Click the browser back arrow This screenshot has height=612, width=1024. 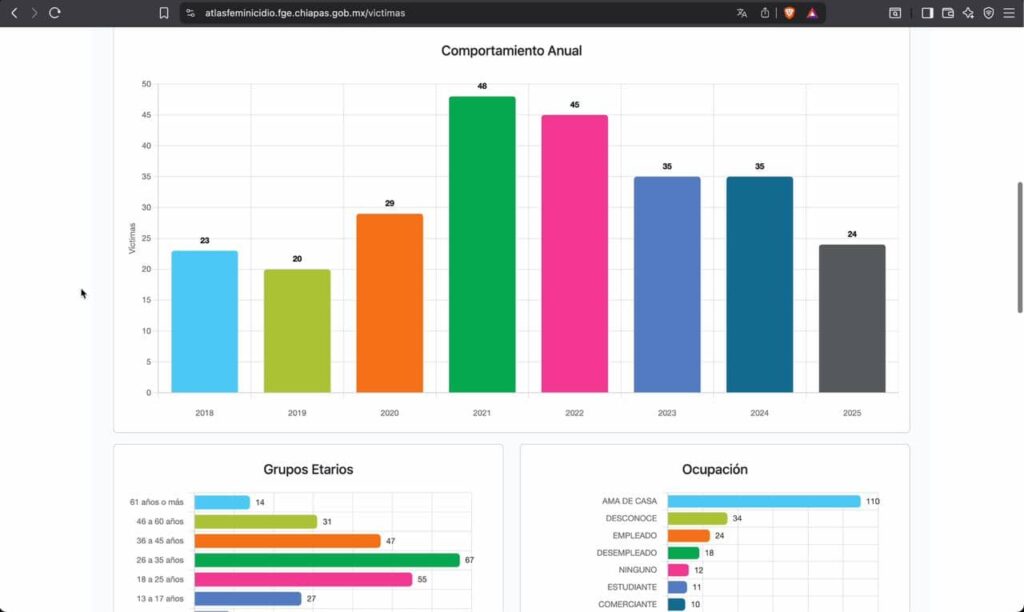[14, 13]
